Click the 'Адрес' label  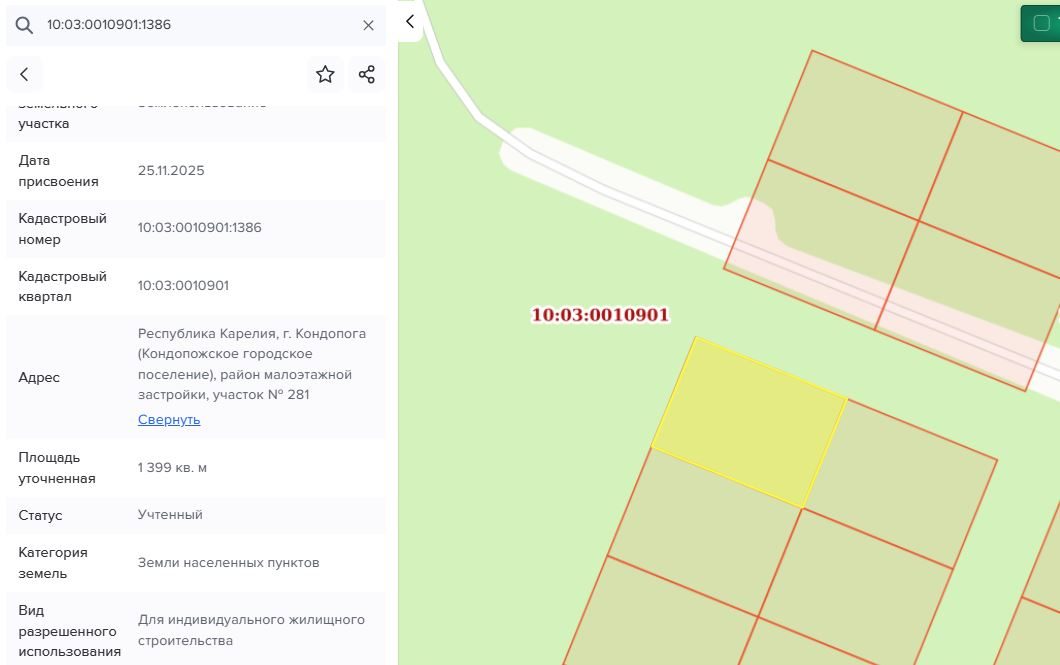click(x=39, y=377)
